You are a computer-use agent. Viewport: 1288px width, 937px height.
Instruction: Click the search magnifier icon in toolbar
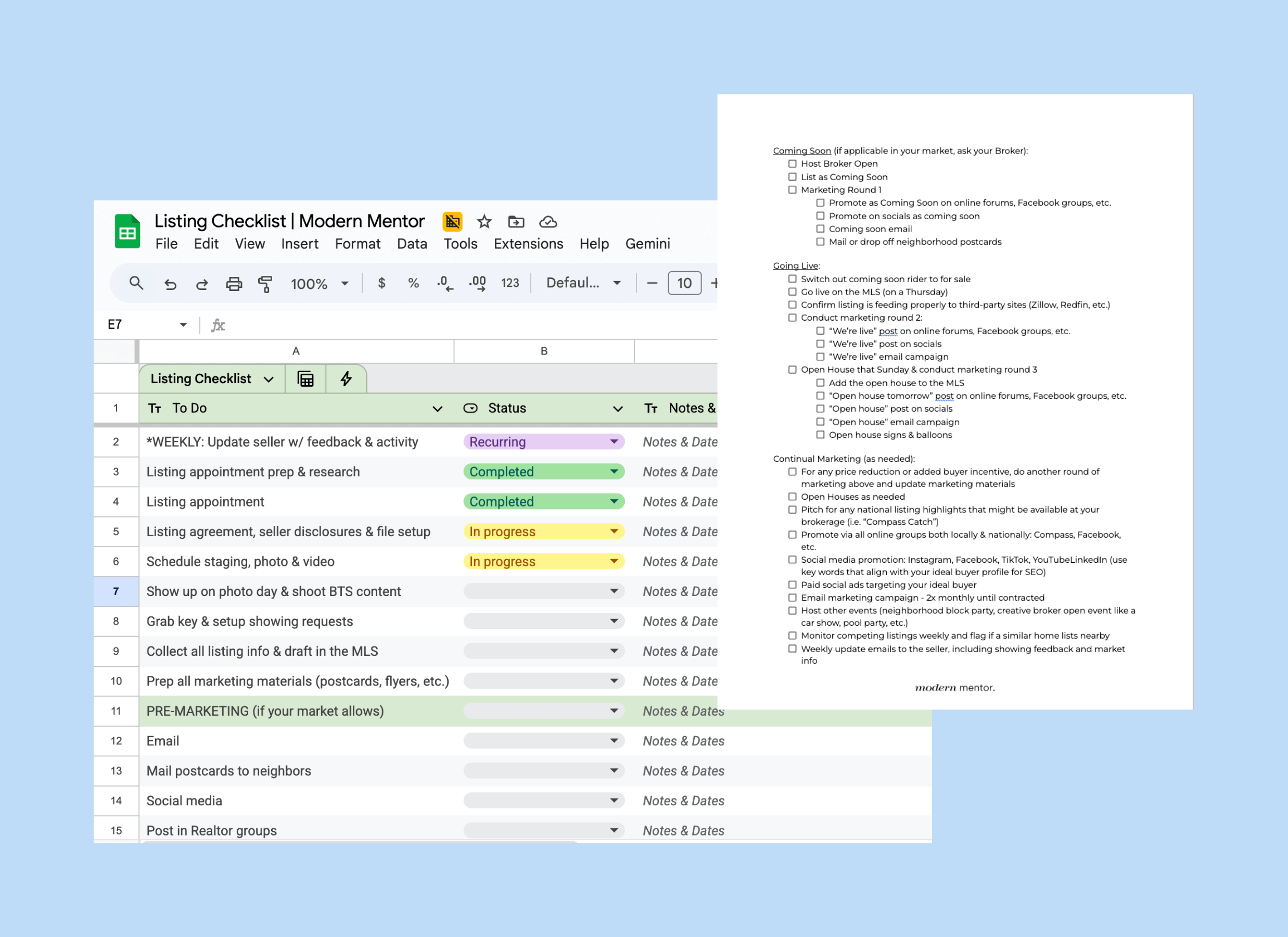[136, 283]
